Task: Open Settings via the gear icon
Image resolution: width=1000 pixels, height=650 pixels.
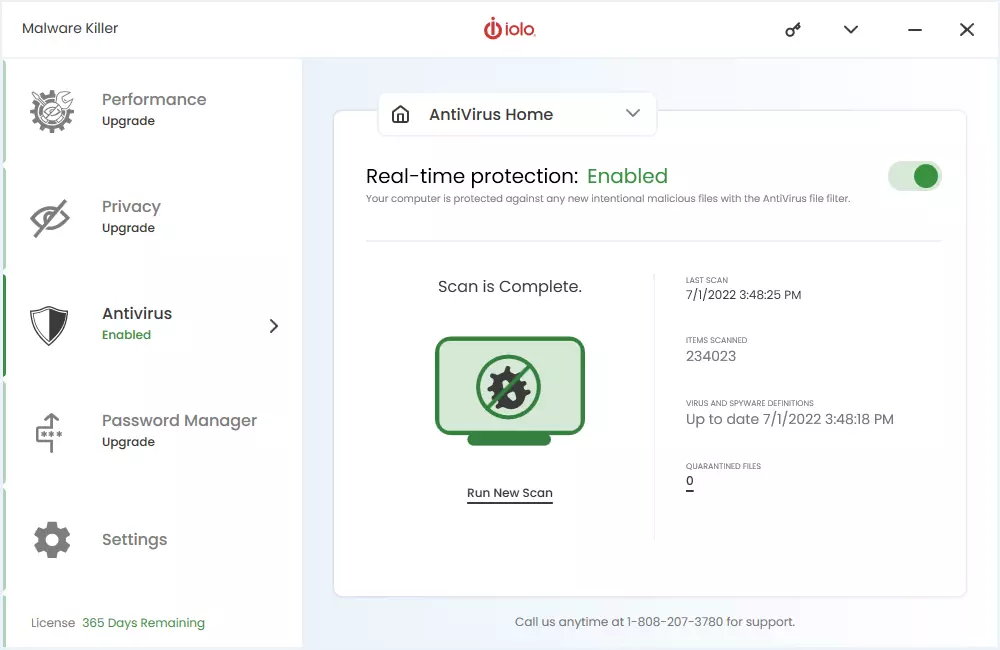Action: (51, 539)
